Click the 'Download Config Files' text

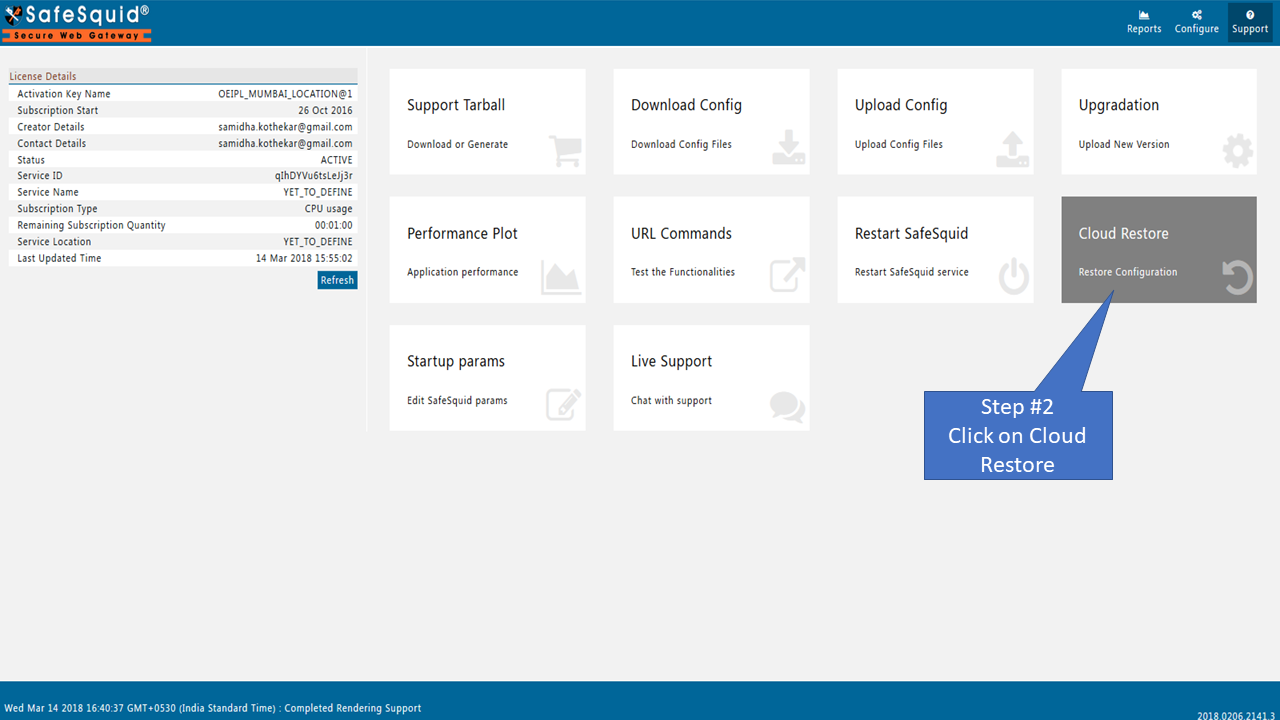[x=681, y=144]
